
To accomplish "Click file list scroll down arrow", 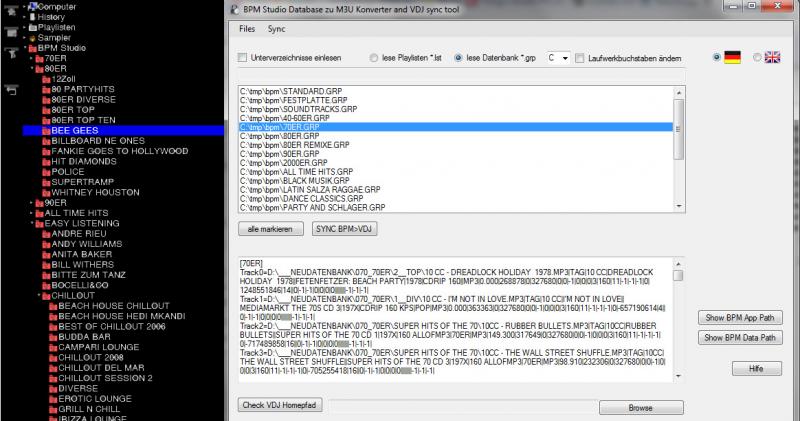I will click(679, 207).
